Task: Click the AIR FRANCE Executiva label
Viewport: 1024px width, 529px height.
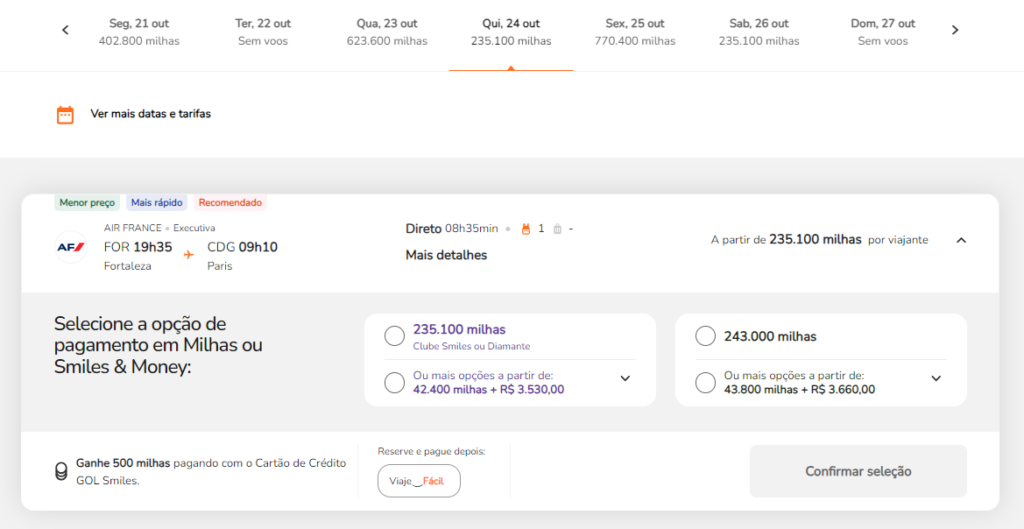Action: pos(159,228)
